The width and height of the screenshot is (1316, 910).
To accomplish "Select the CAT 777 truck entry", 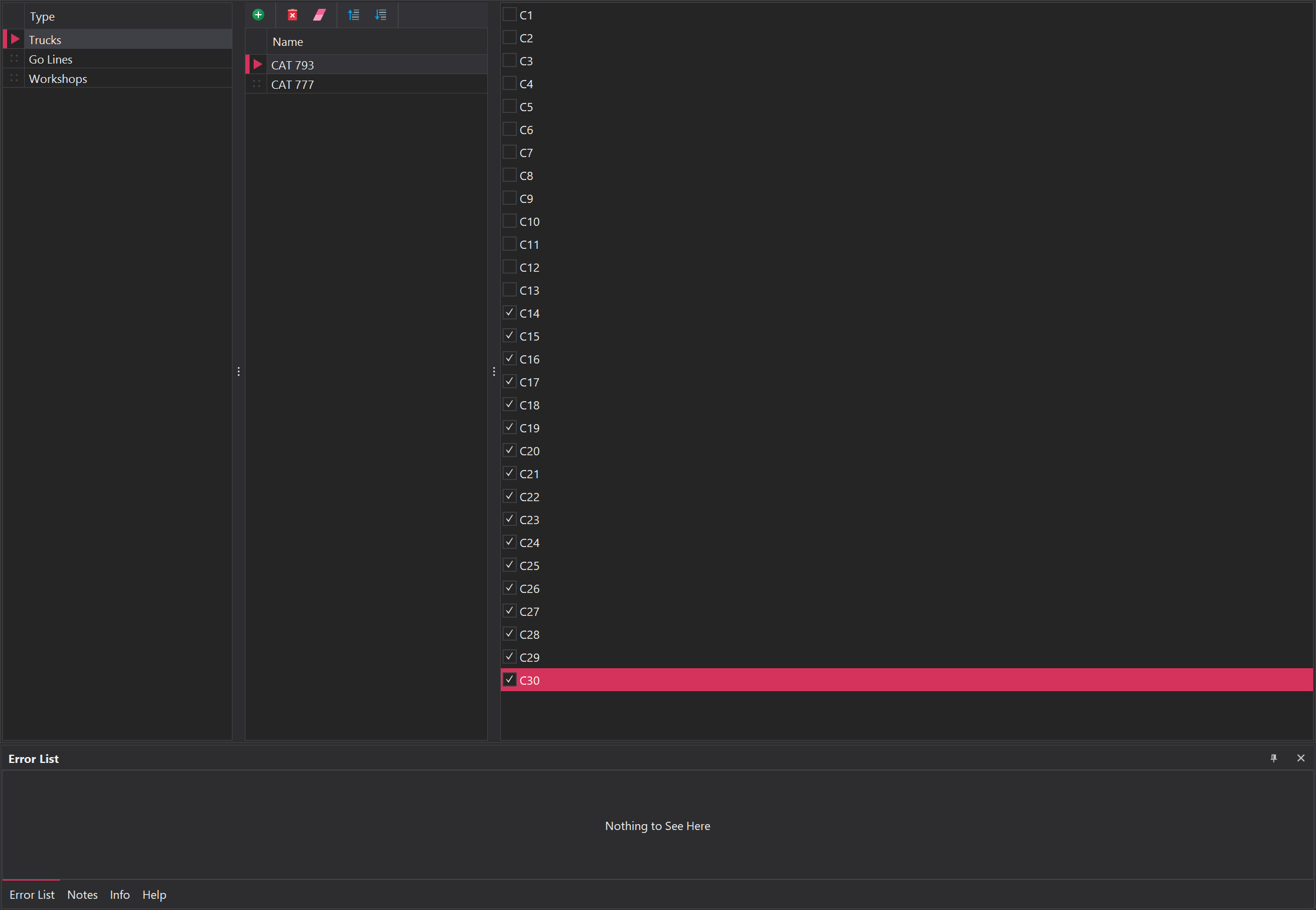I will 293,85.
